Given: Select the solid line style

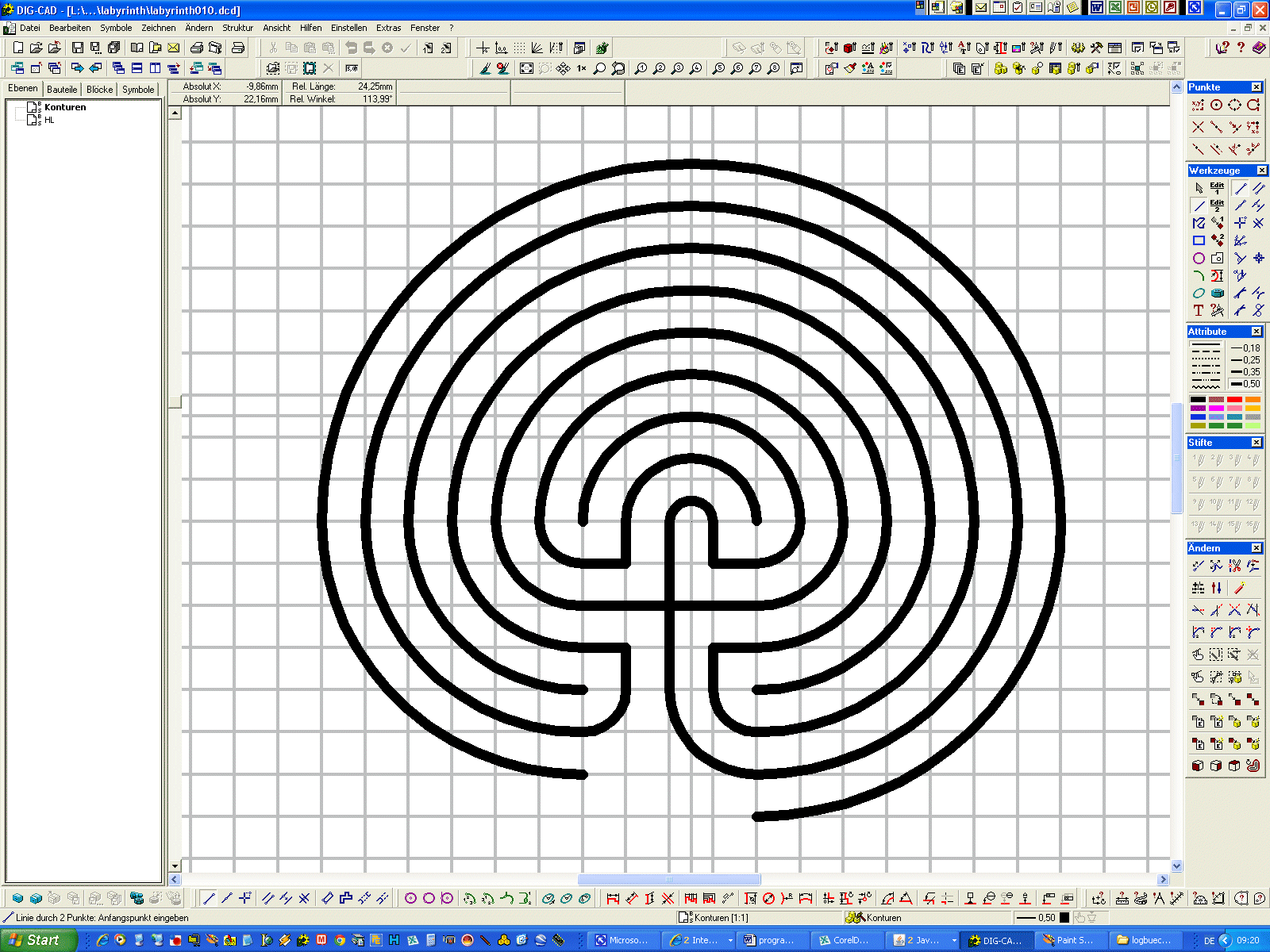Looking at the screenshot, I should pyautogui.click(x=1206, y=344).
